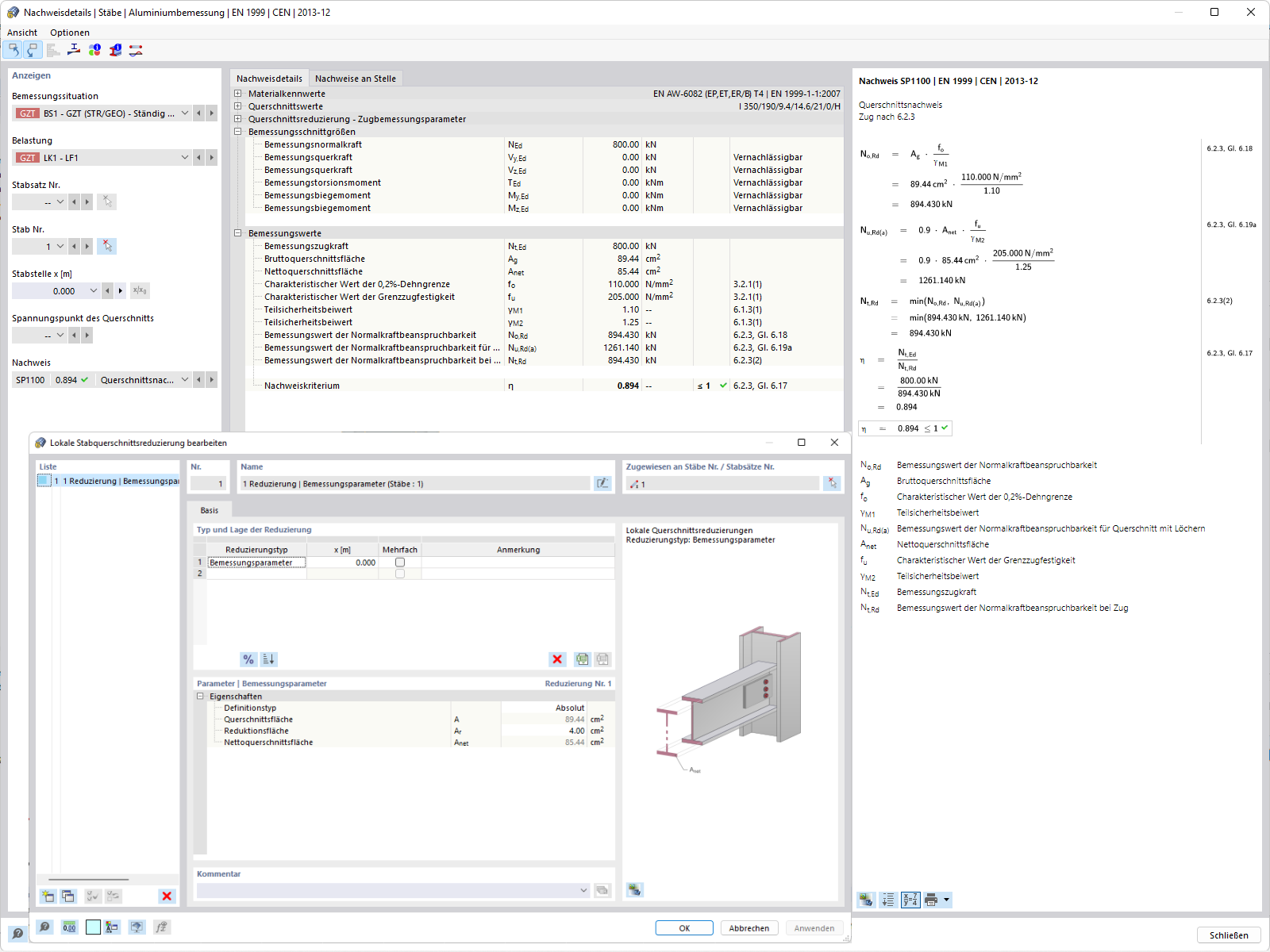Click the Reduktionsfläche value 4.00
The width and height of the screenshot is (1270, 952).
click(543, 731)
